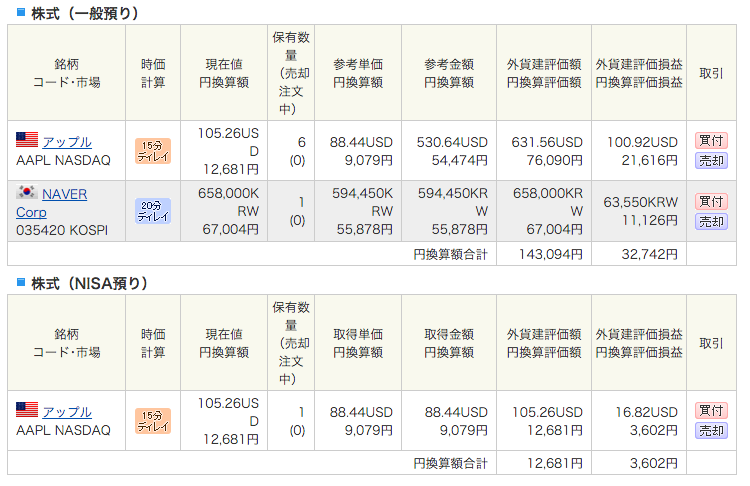The image size is (750, 486).
Task: Click the 15分ディレイ badge in 一般預り Apple row
Action: [153, 151]
